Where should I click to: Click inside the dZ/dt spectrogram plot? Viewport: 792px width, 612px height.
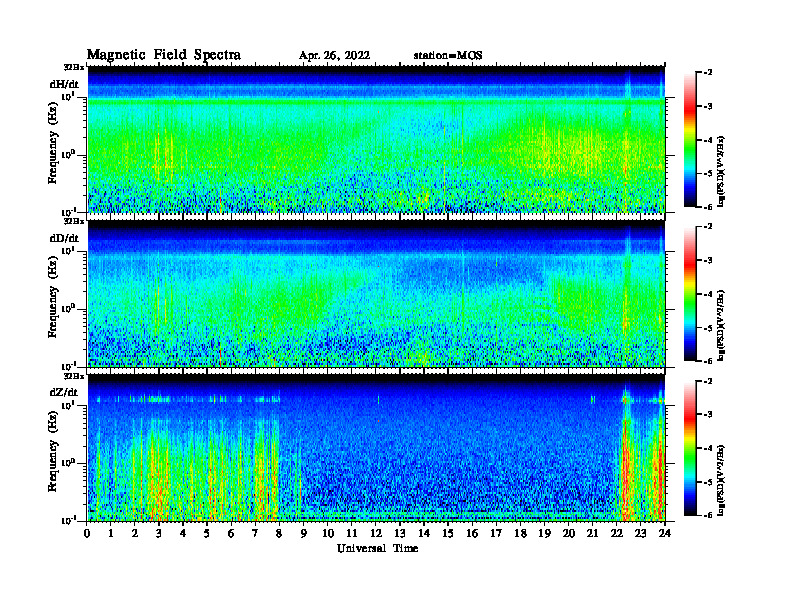click(x=376, y=448)
